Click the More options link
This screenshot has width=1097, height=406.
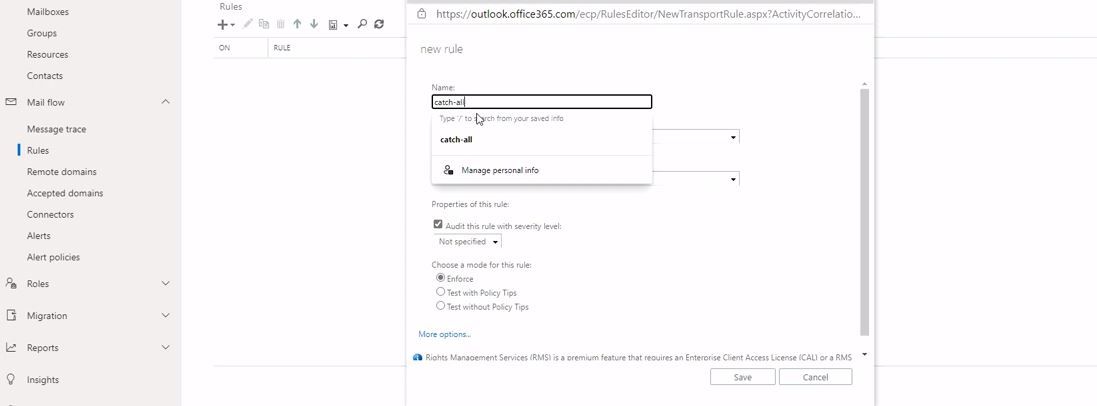[x=444, y=334]
